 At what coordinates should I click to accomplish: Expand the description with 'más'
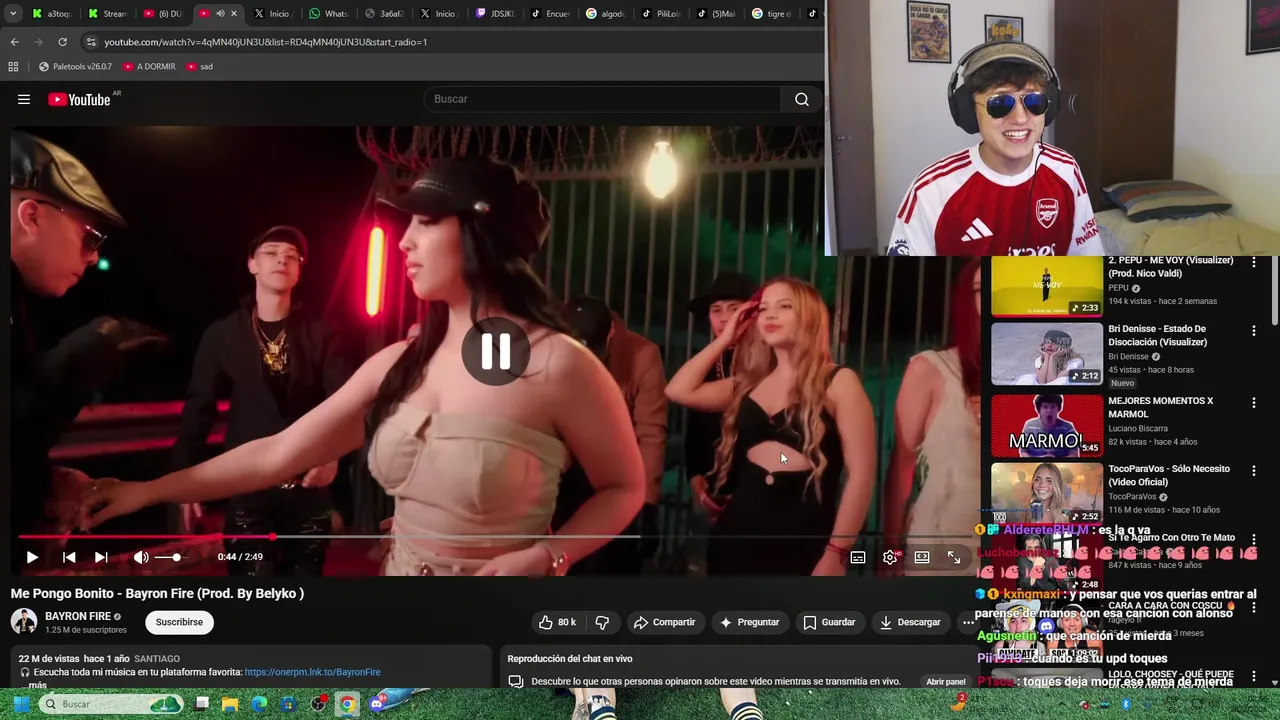pyautogui.click(x=37, y=685)
